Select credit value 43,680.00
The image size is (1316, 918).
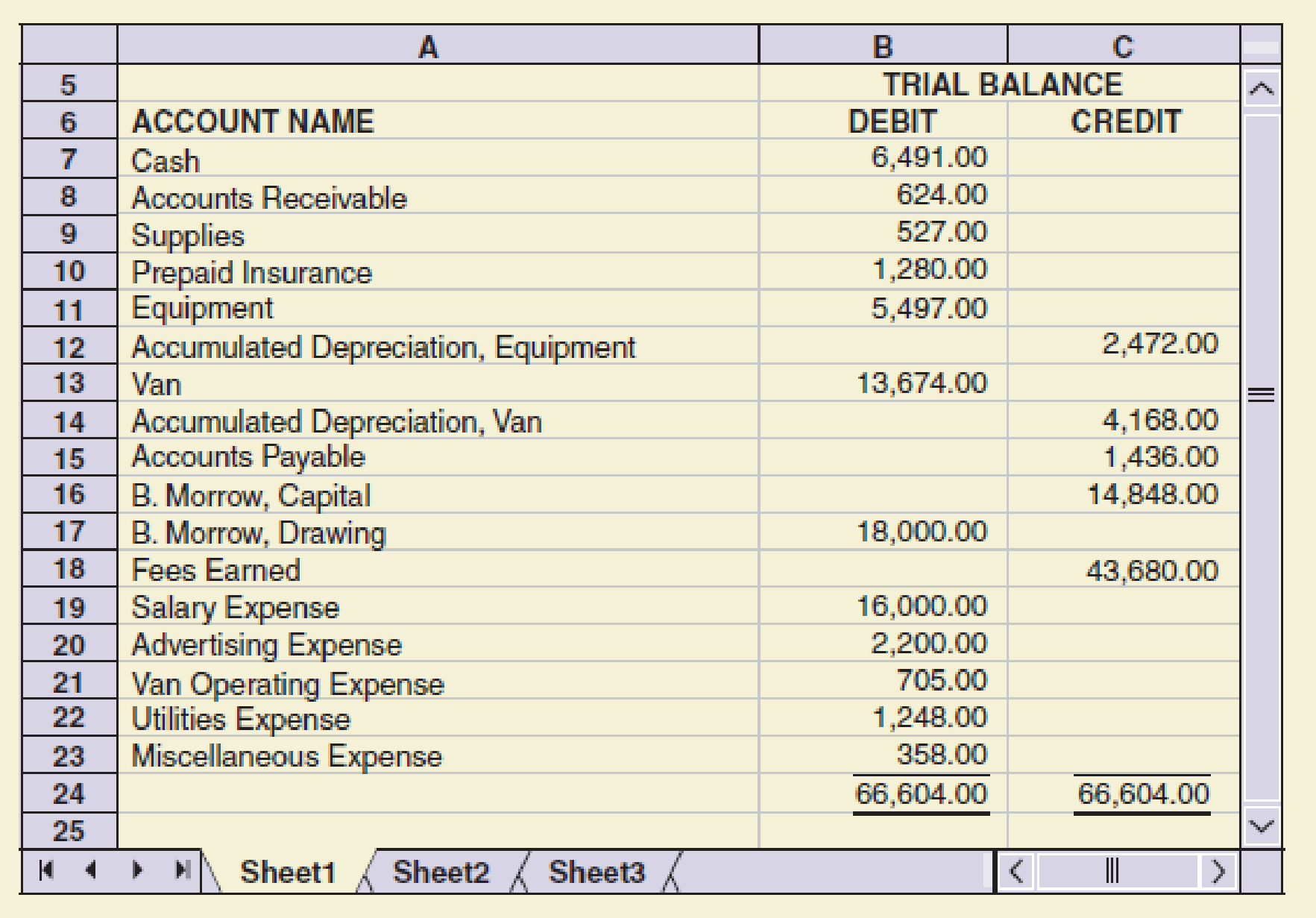point(1124,569)
